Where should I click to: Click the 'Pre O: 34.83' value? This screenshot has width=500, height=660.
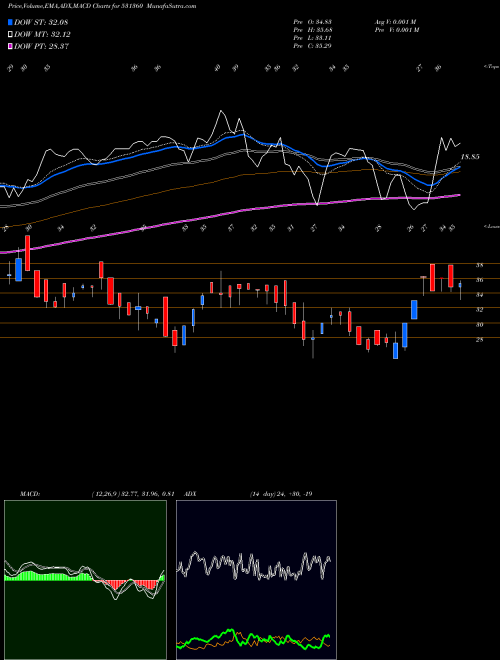coord(312,22)
